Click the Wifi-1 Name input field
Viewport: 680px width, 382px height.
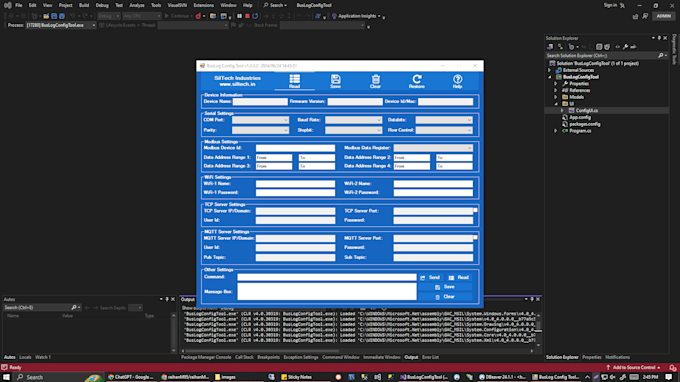point(295,184)
